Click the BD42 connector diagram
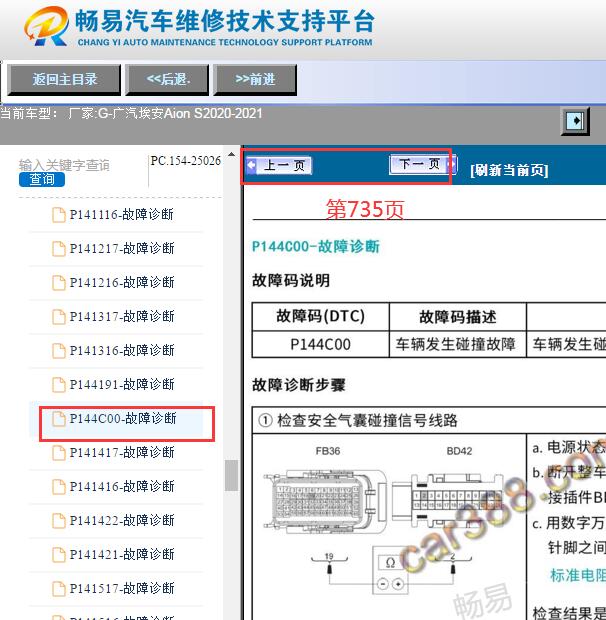The width and height of the screenshot is (606, 620). (x=448, y=501)
